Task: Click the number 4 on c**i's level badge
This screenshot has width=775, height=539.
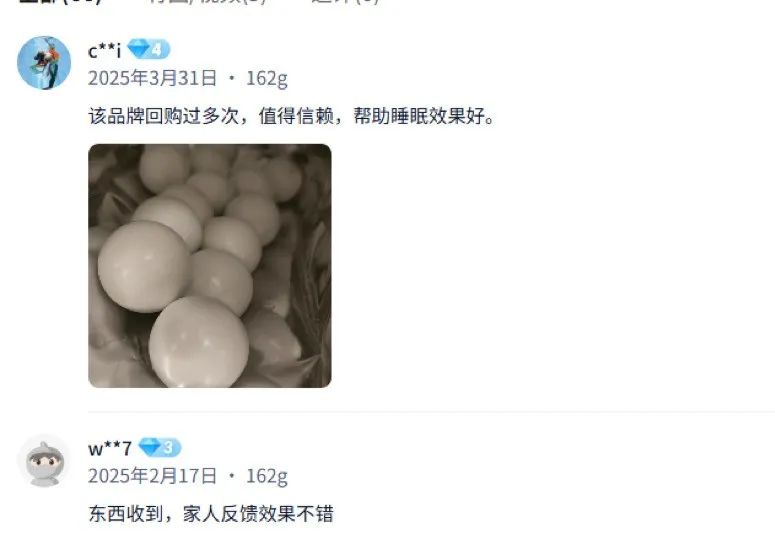Action: point(157,49)
